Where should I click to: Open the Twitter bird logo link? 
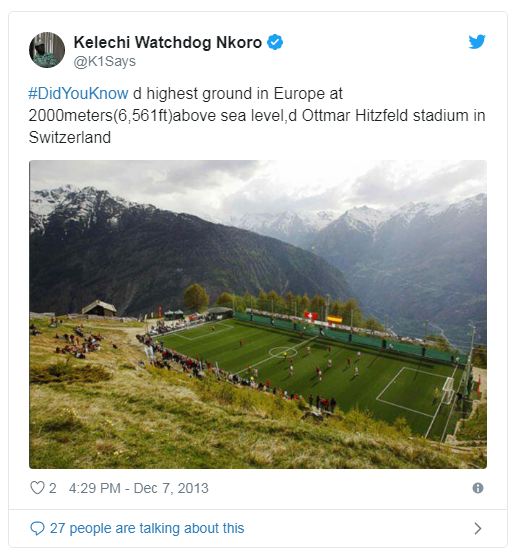[477, 42]
